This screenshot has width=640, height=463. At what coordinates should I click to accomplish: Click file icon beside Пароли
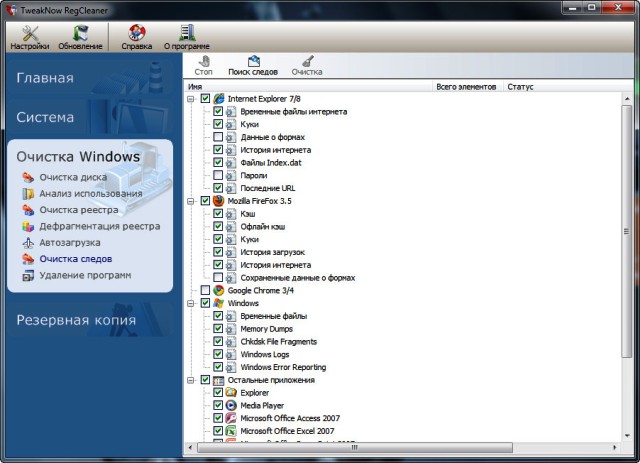[x=231, y=176]
